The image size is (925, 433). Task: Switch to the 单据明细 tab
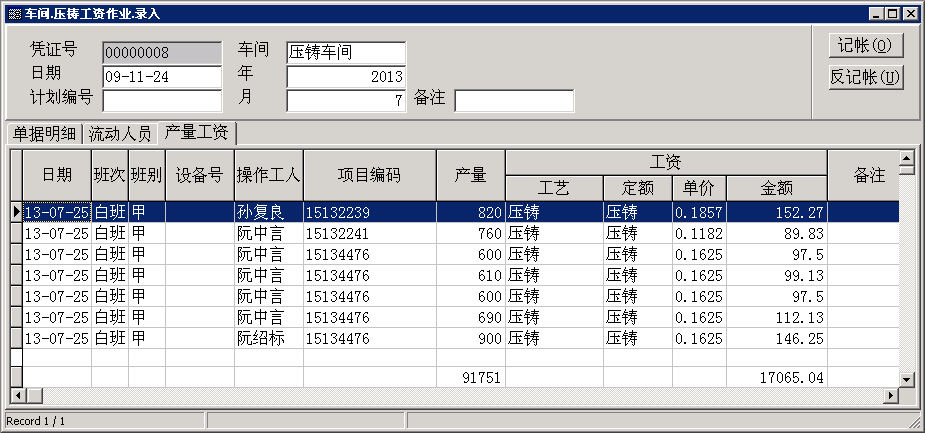(44, 133)
